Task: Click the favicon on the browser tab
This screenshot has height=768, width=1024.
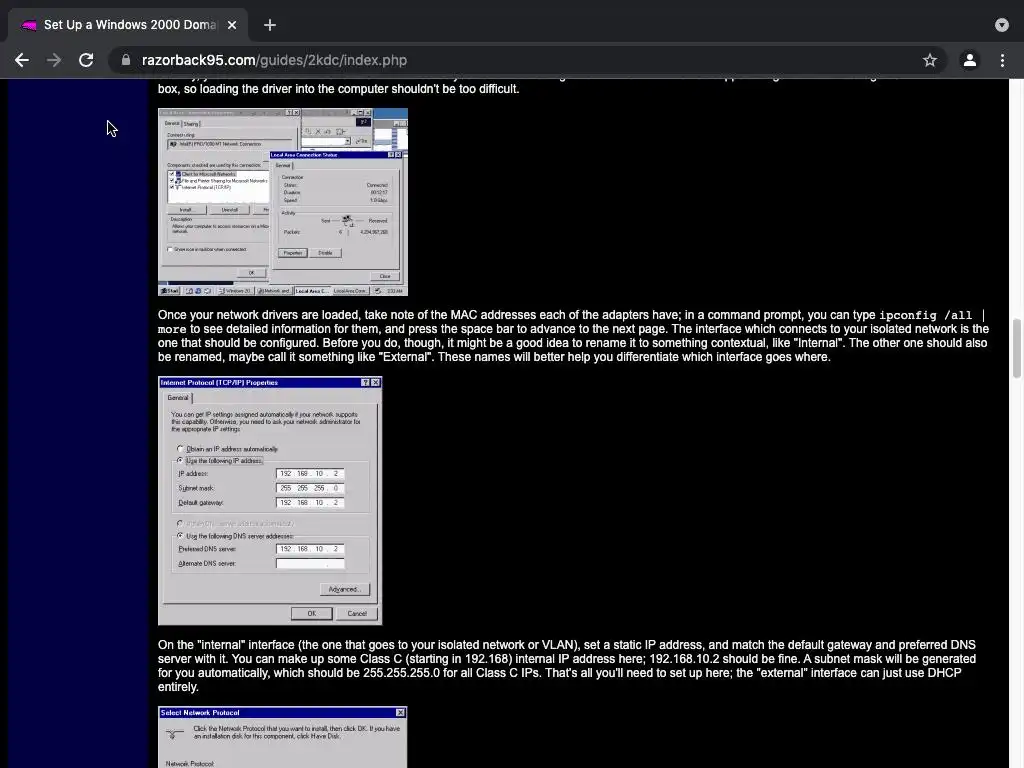Action: (29, 25)
